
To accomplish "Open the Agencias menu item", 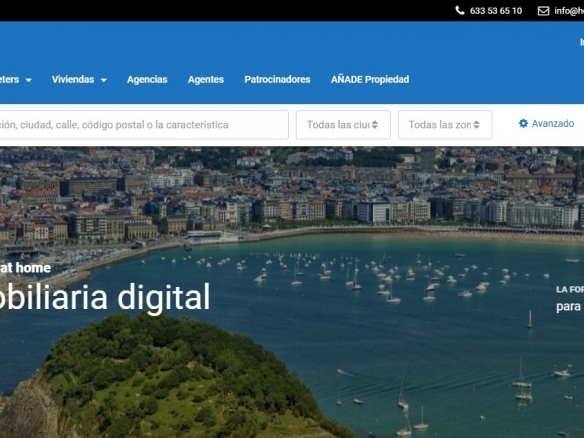I will (x=147, y=79).
